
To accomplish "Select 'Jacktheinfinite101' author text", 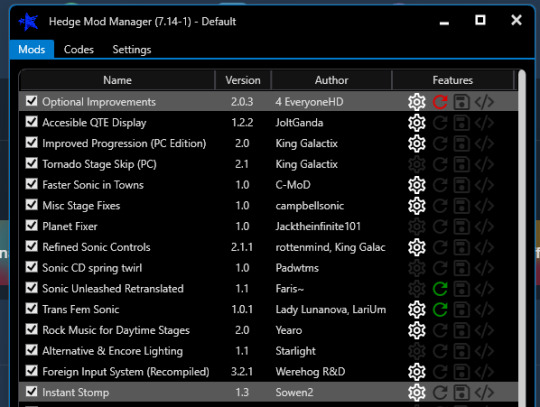I will click(x=318, y=226).
